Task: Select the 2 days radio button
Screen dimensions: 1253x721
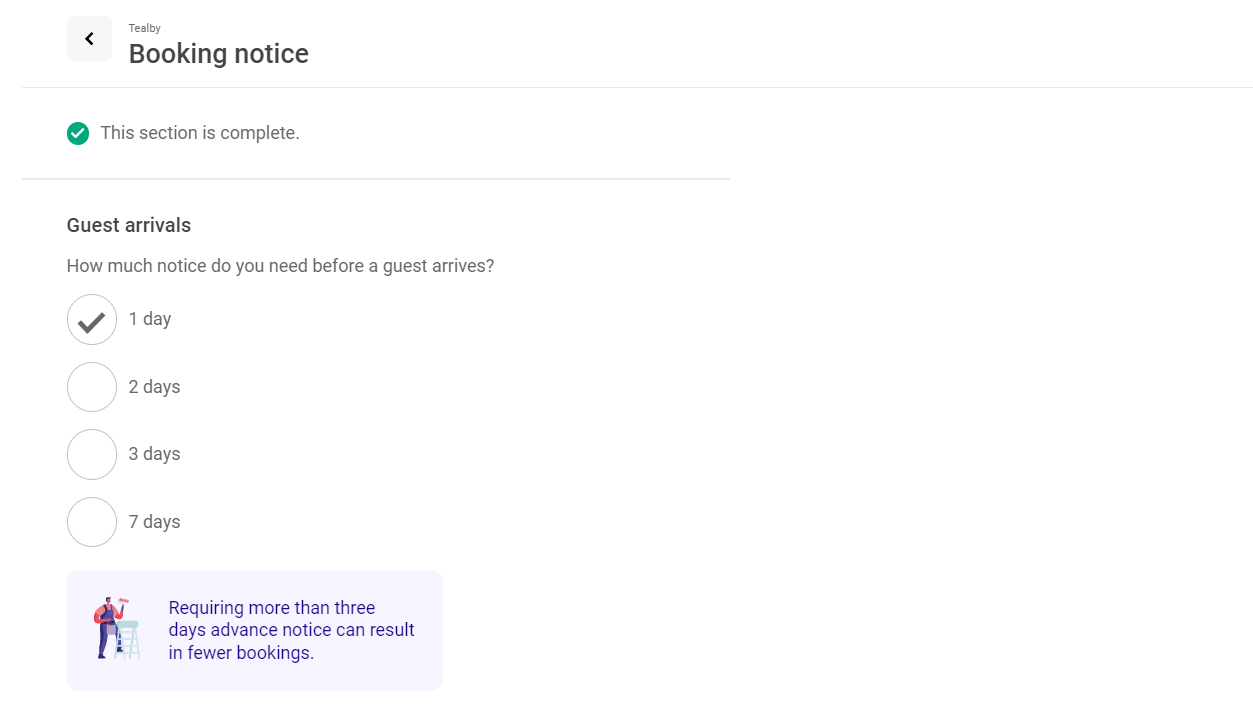Action: click(x=92, y=387)
